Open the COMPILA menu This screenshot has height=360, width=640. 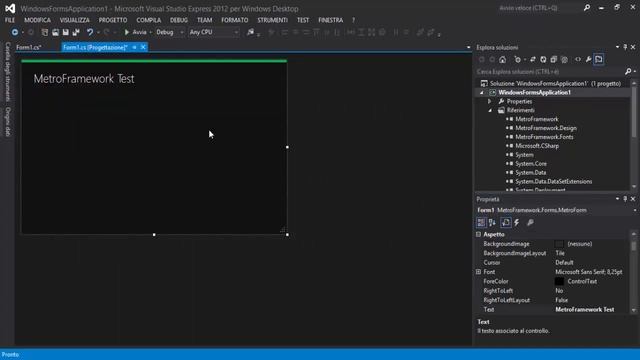(x=149, y=20)
